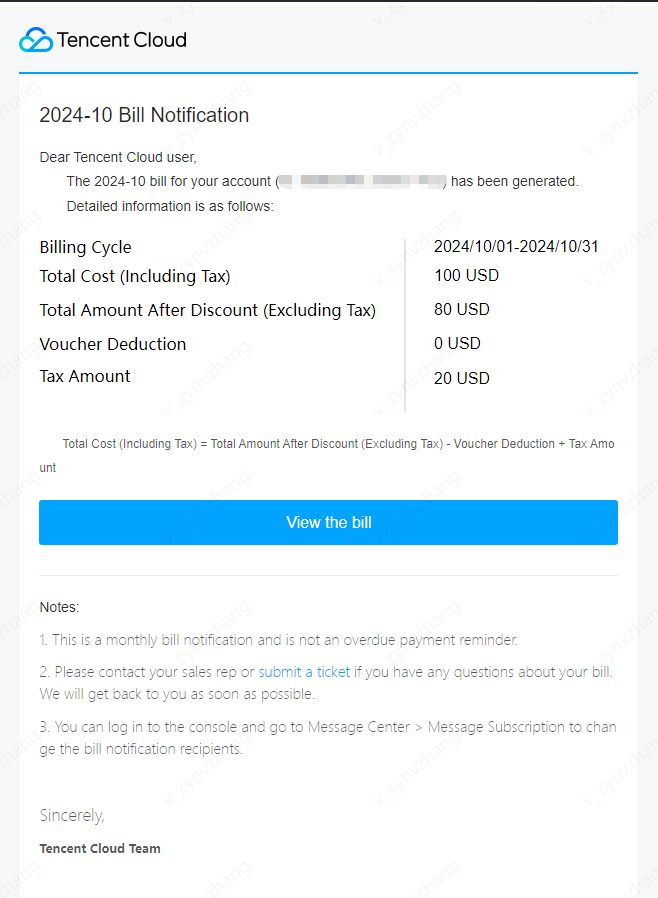Click the Tencent Cloud brand name text
The height and width of the screenshot is (898, 658).
click(x=121, y=40)
